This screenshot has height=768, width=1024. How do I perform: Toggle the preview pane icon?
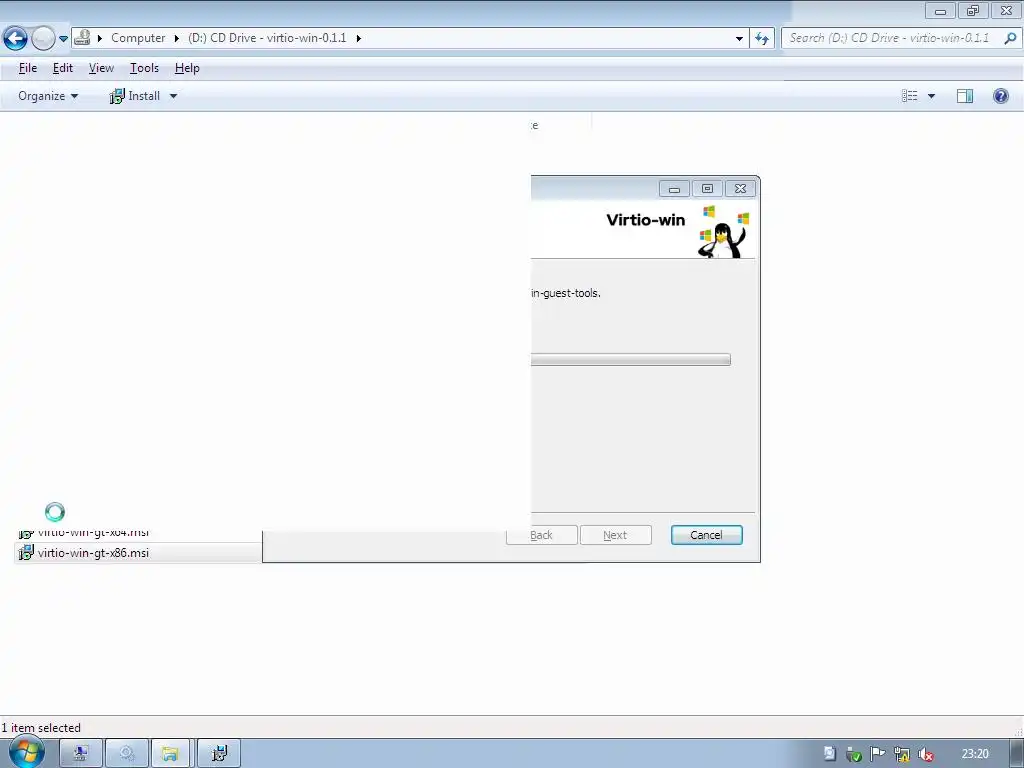(965, 96)
